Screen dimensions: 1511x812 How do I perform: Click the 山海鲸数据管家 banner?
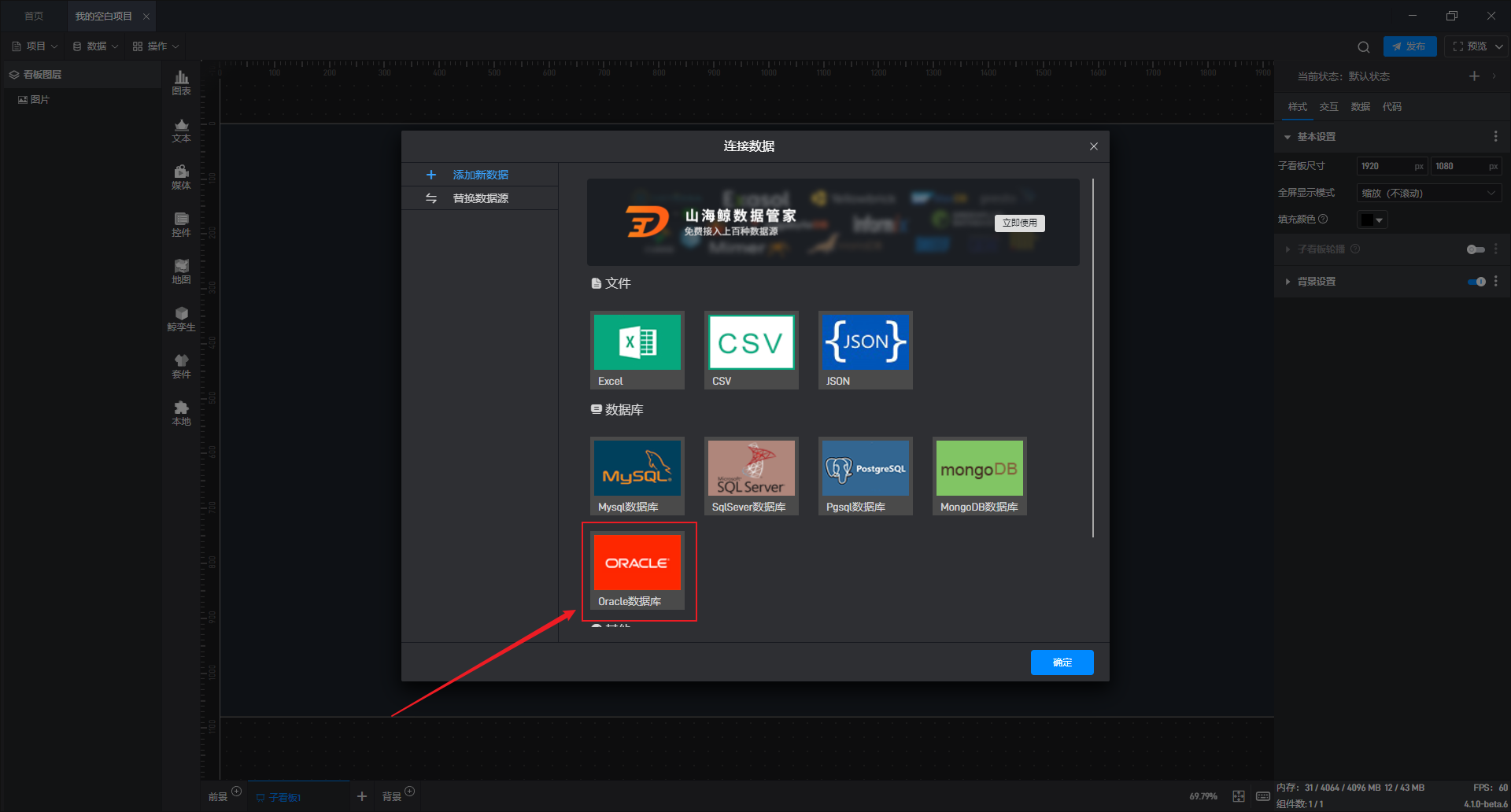(x=833, y=222)
